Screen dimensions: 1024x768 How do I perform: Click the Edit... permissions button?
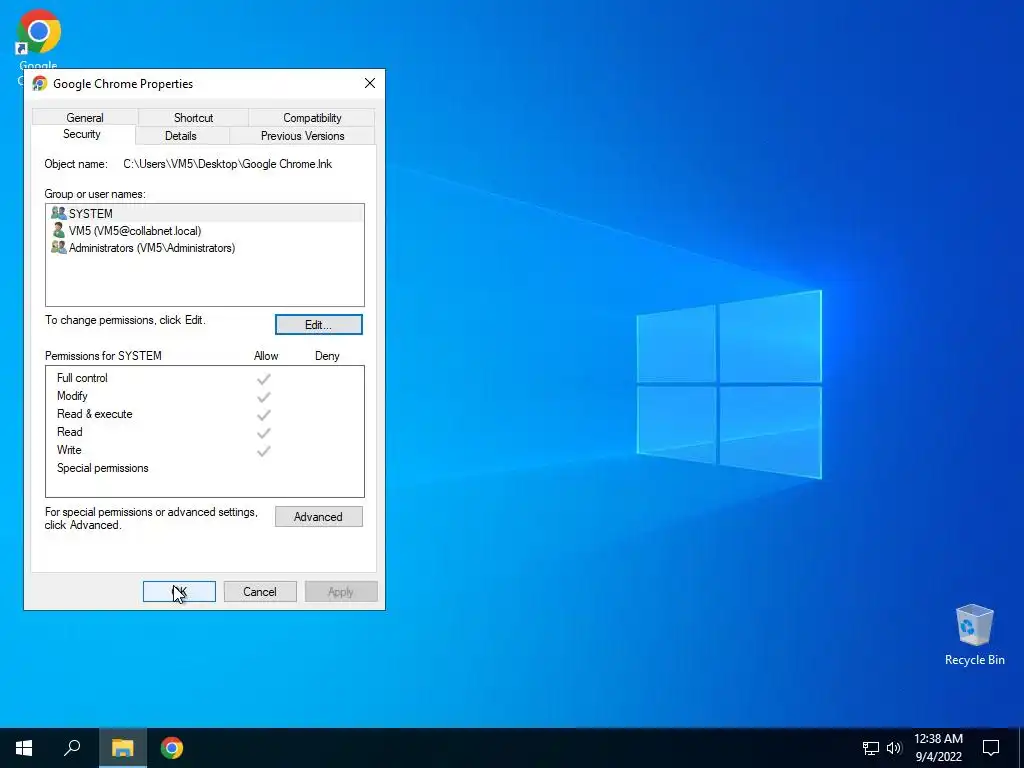coord(319,325)
